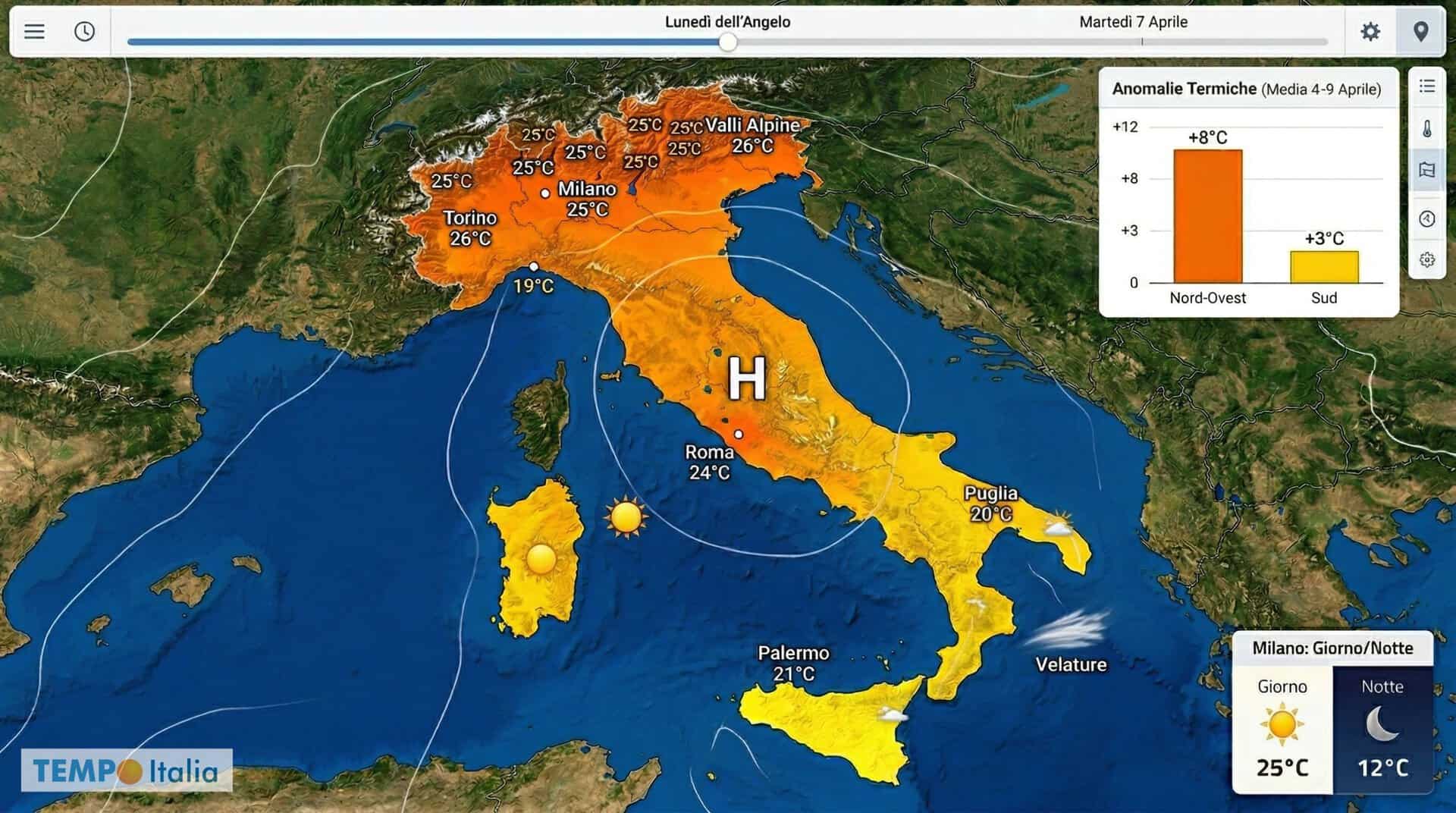The image size is (1456, 813).
Task: Open the hamburger menu
Action: (34, 31)
